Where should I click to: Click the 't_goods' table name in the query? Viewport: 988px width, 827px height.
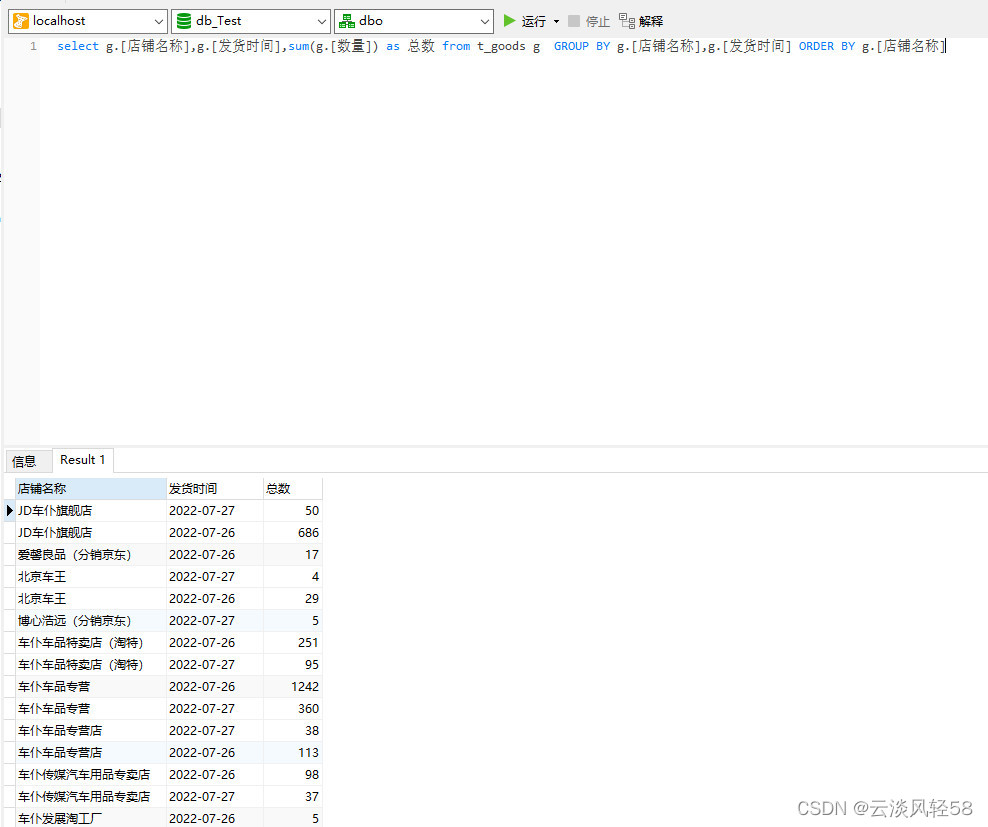pyautogui.click(x=501, y=46)
